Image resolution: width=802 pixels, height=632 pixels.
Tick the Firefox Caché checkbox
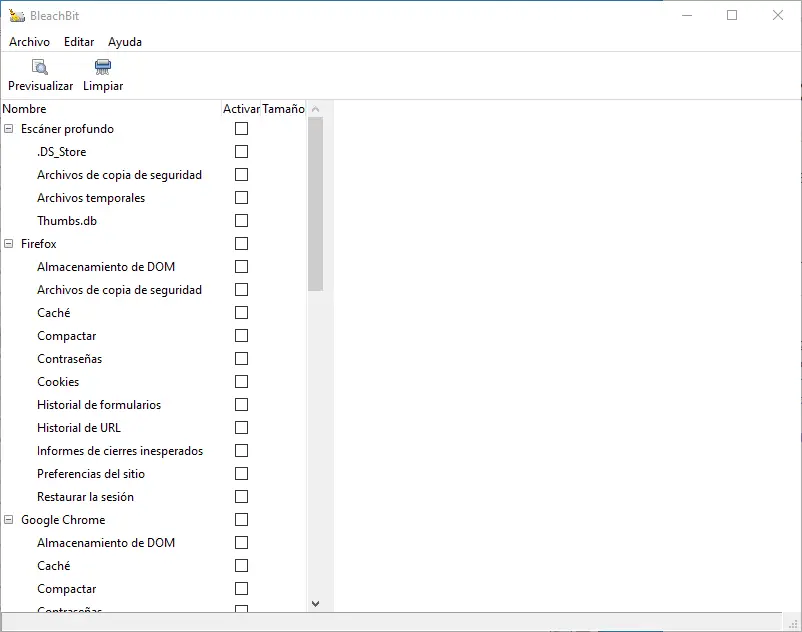click(241, 313)
